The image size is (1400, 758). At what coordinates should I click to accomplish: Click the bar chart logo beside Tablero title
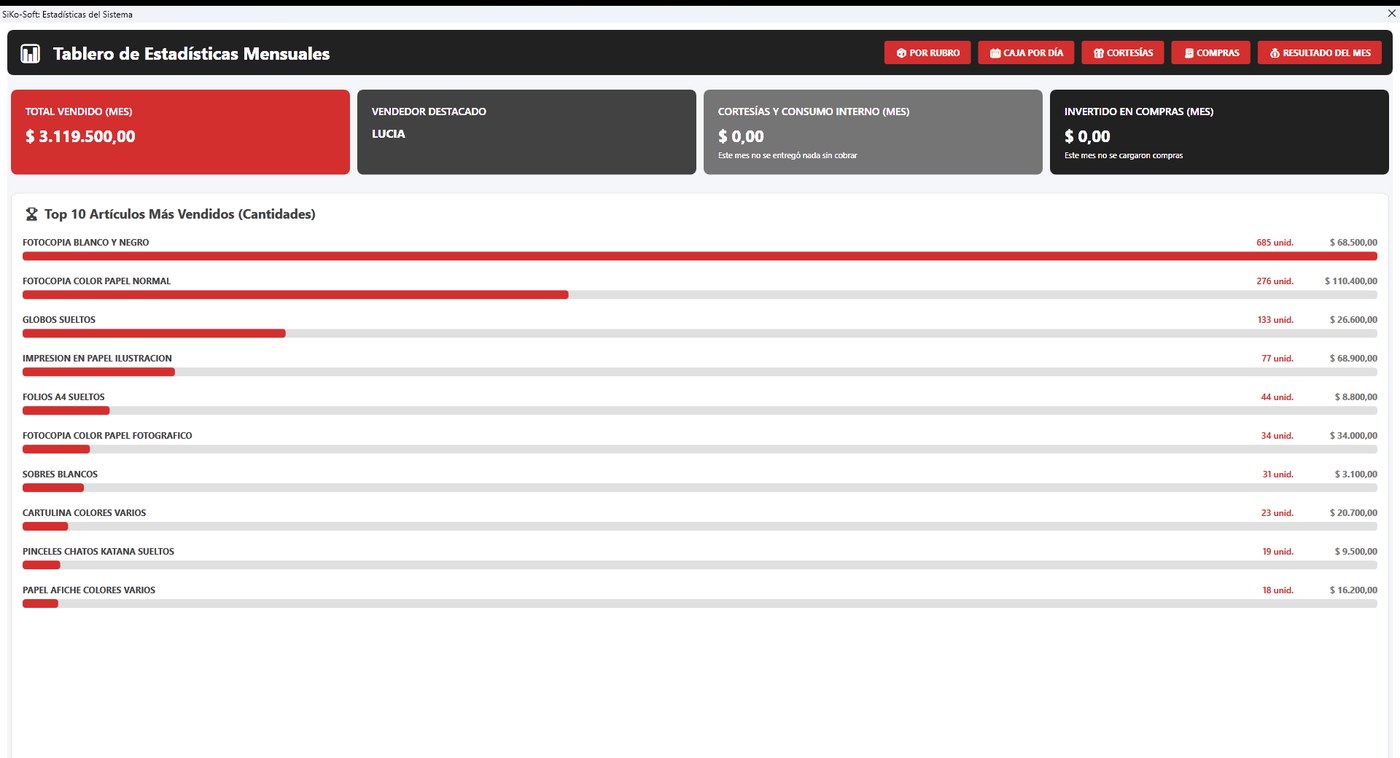click(x=30, y=54)
